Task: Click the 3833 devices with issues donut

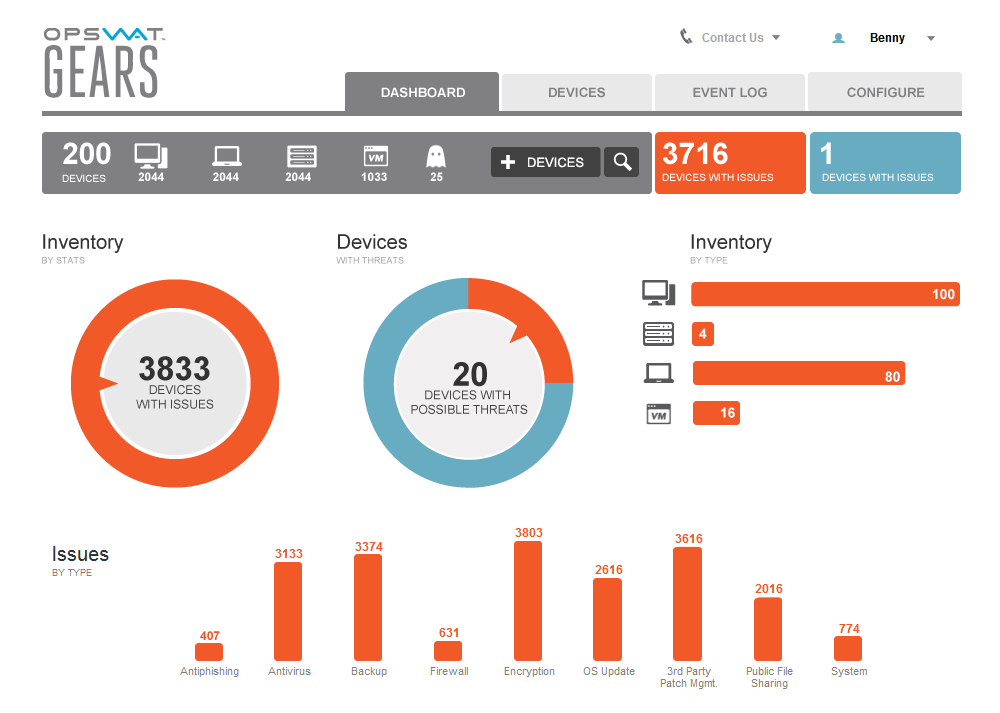Action: tap(175, 383)
